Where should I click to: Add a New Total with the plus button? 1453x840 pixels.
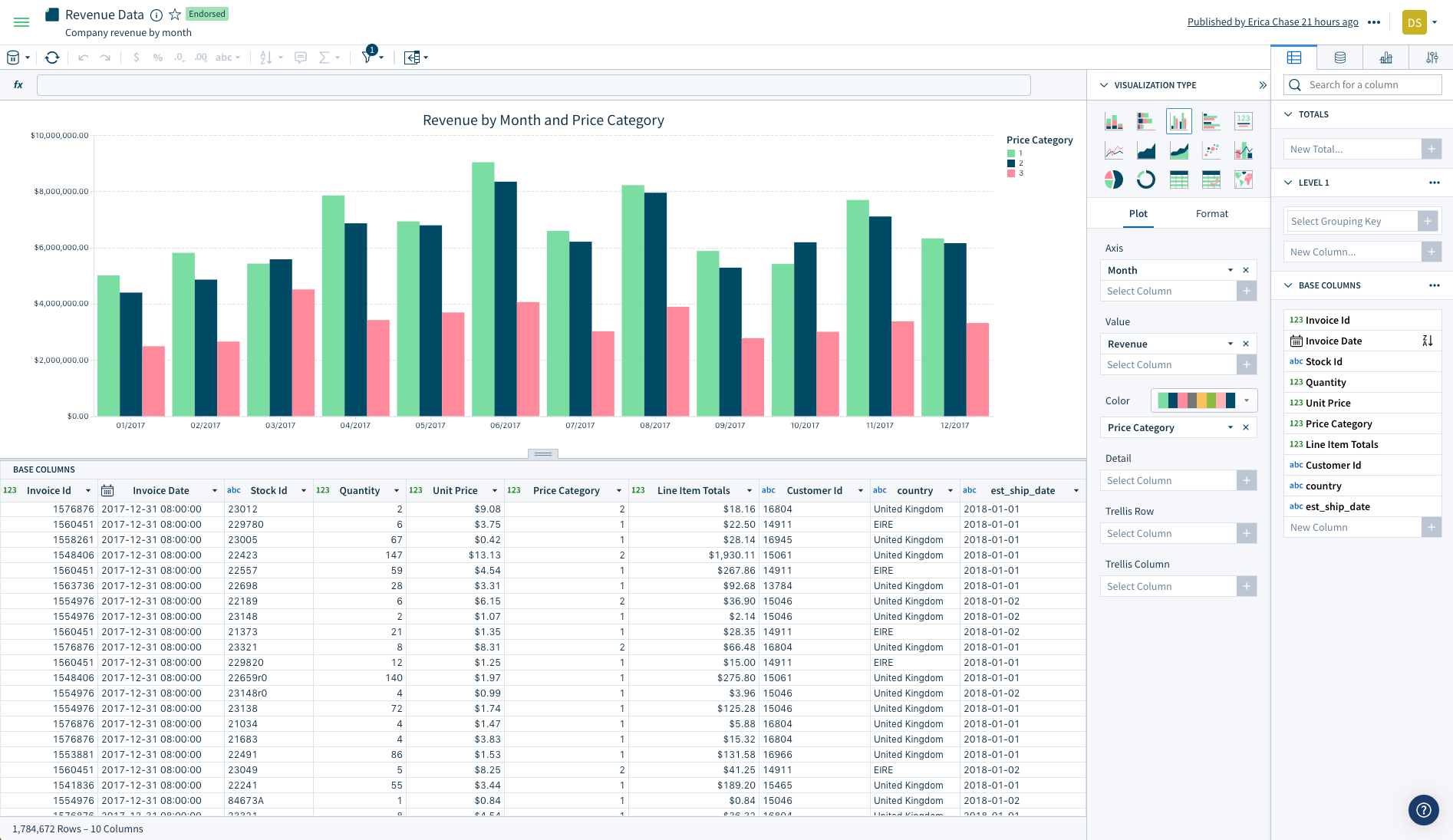pyautogui.click(x=1432, y=148)
